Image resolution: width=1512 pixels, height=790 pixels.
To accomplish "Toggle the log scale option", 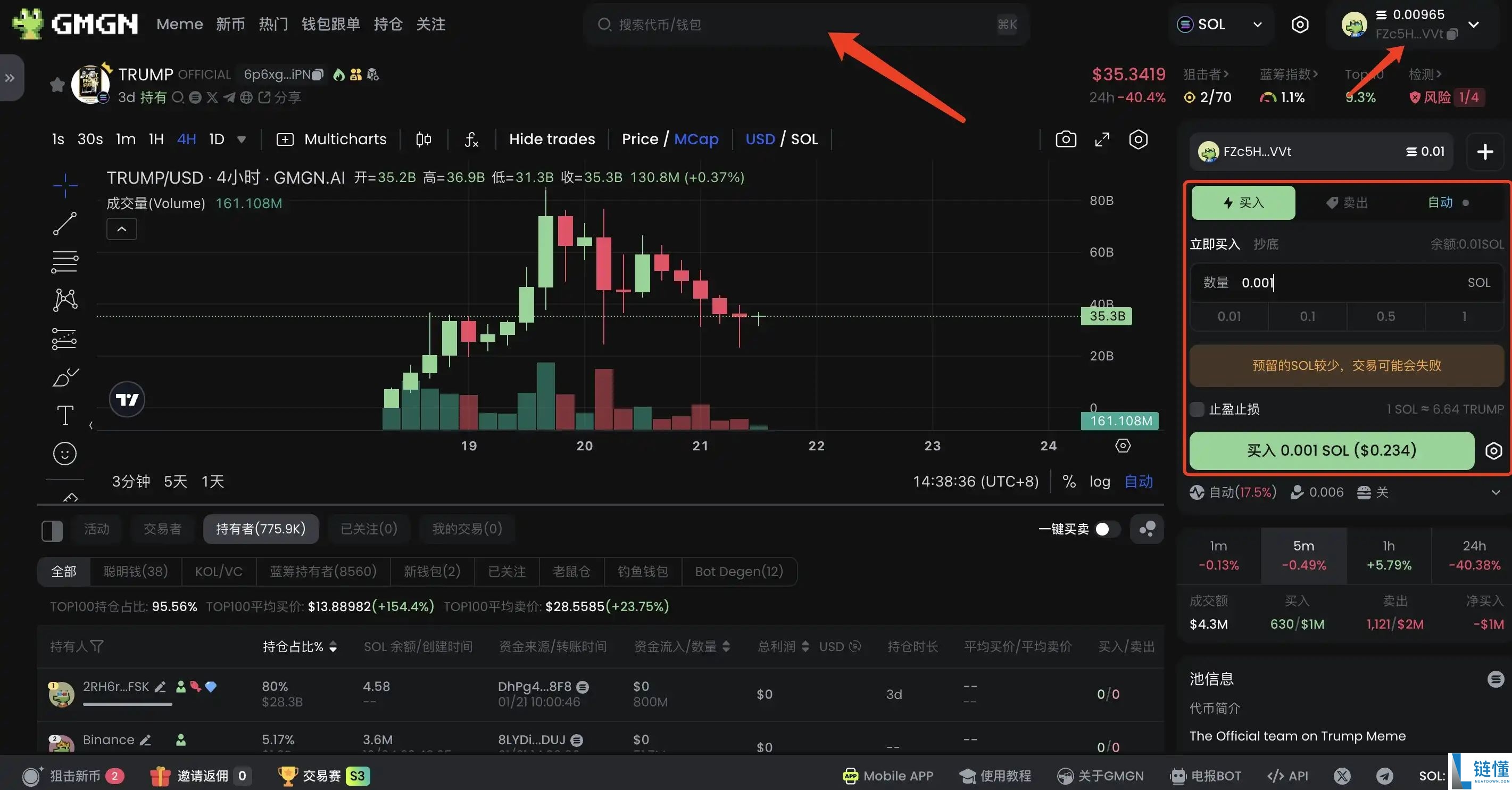I will coord(1100,482).
